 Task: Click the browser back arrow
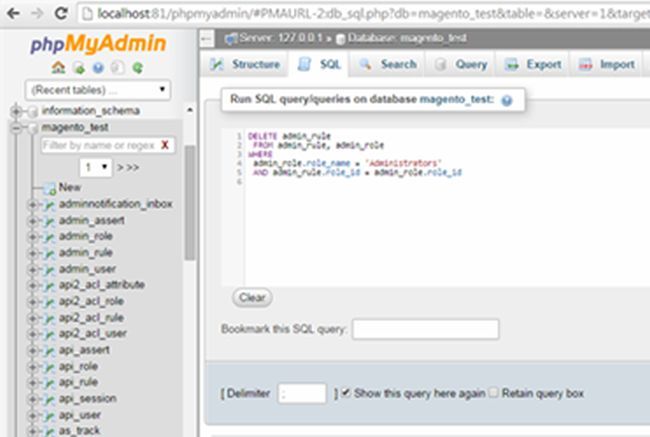click(14, 14)
